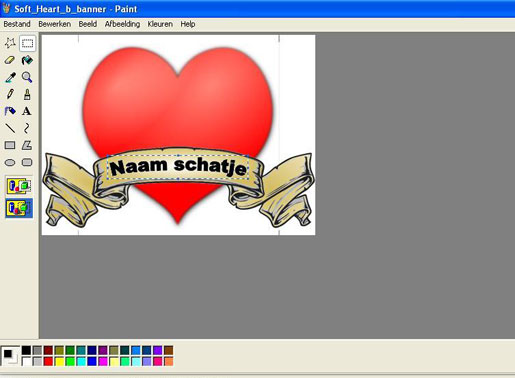Select the rectangular Select tool
515x378 pixels.
point(27,43)
